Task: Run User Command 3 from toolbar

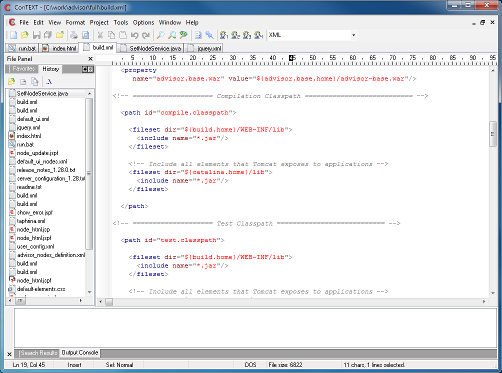Action: pos(247,35)
